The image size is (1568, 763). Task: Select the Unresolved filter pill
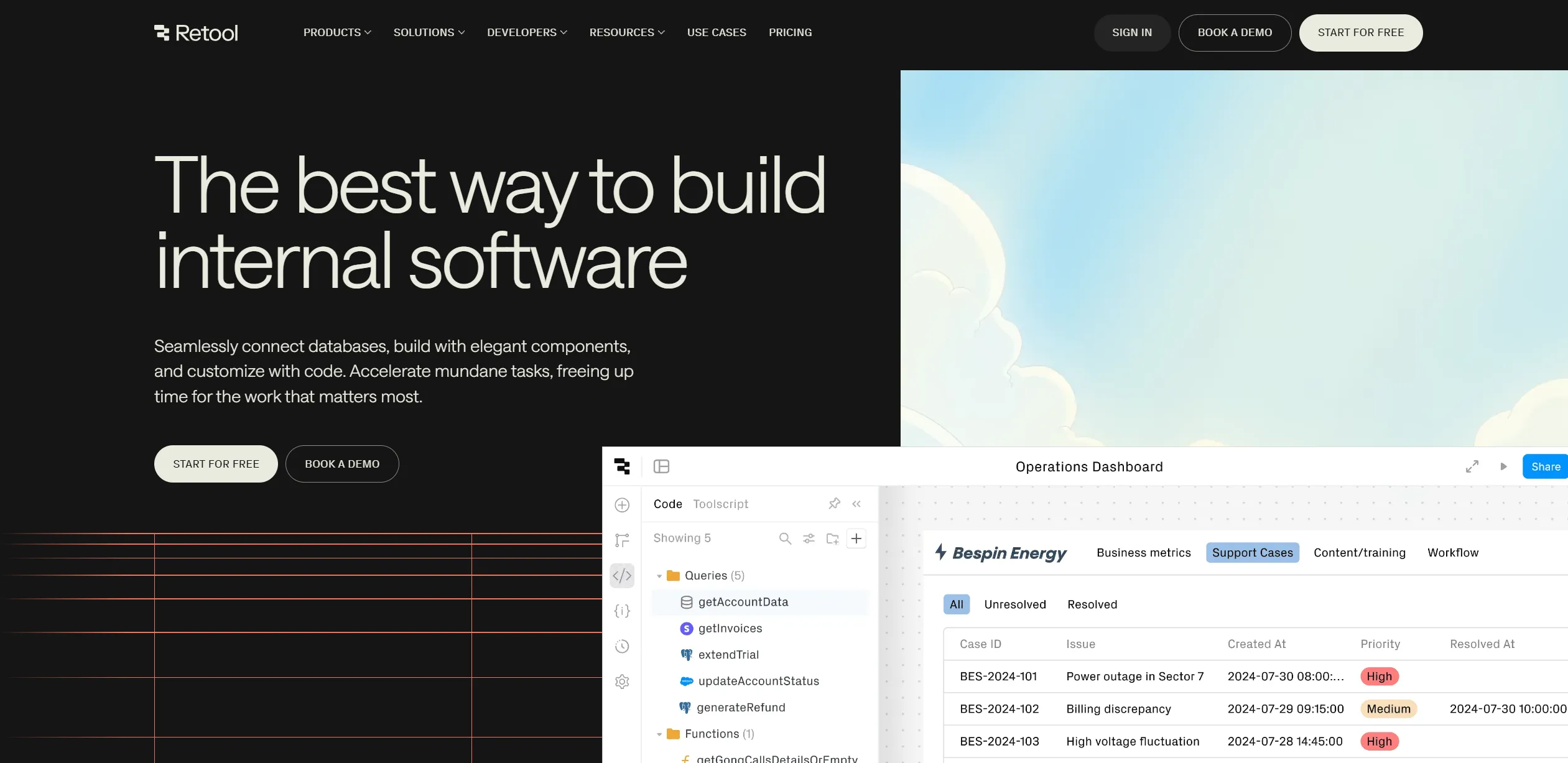click(1014, 604)
